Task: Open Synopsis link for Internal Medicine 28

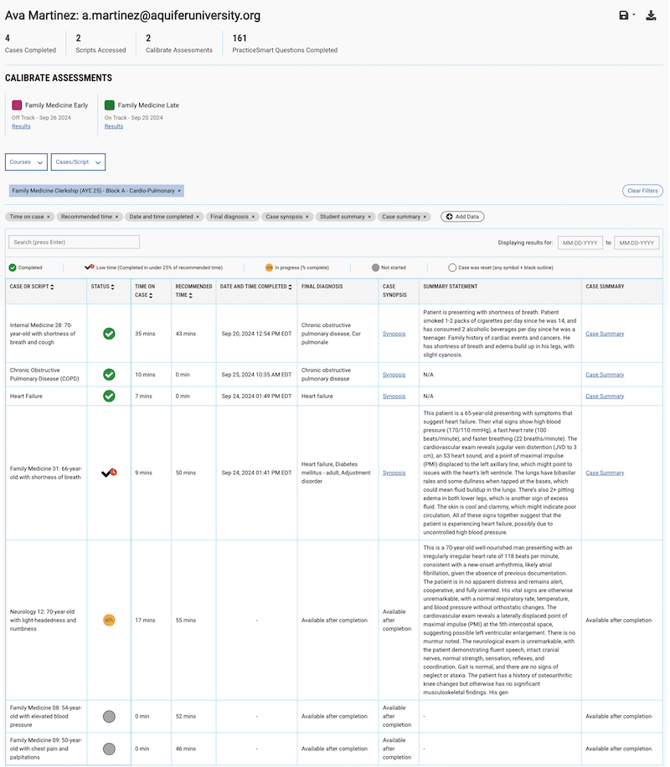Action: pos(394,334)
